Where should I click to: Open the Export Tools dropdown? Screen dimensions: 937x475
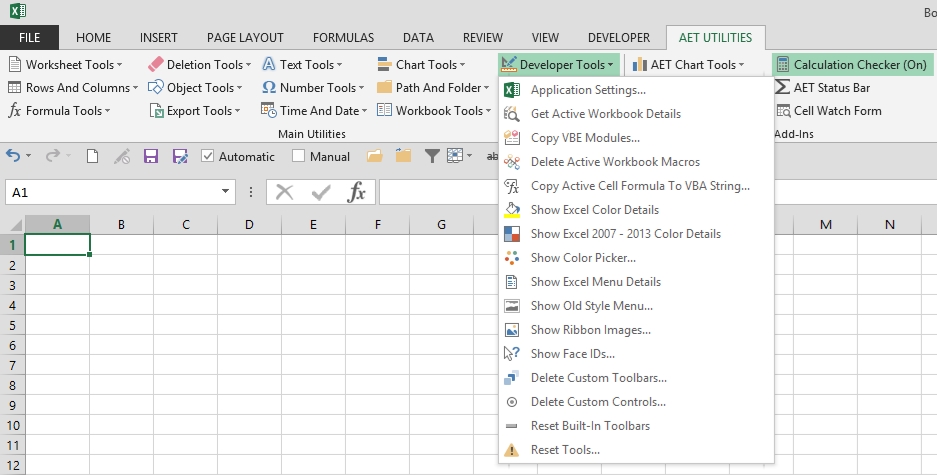point(195,111)
